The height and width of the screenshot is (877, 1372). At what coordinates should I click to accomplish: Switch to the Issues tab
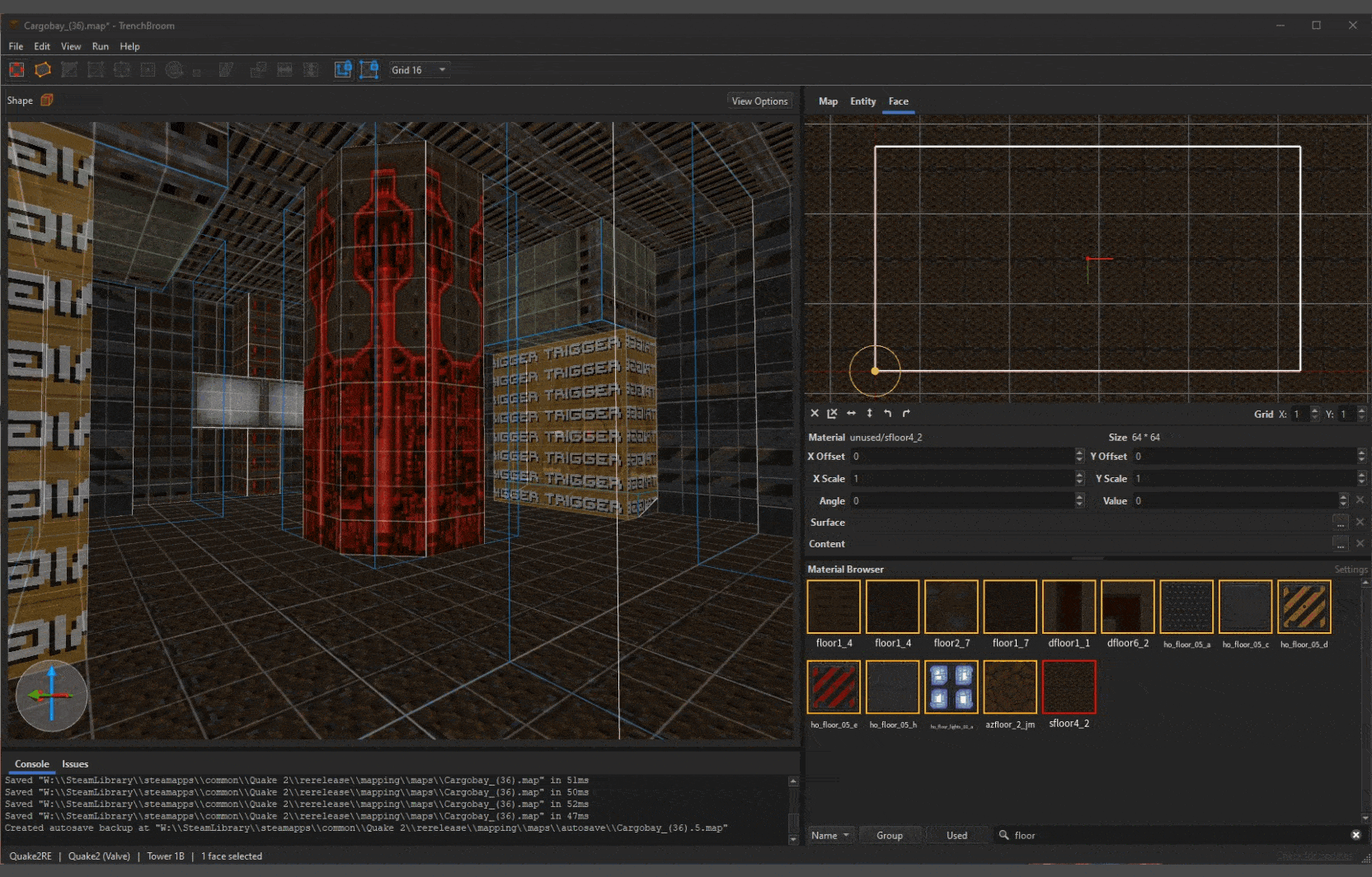[75, 764]
